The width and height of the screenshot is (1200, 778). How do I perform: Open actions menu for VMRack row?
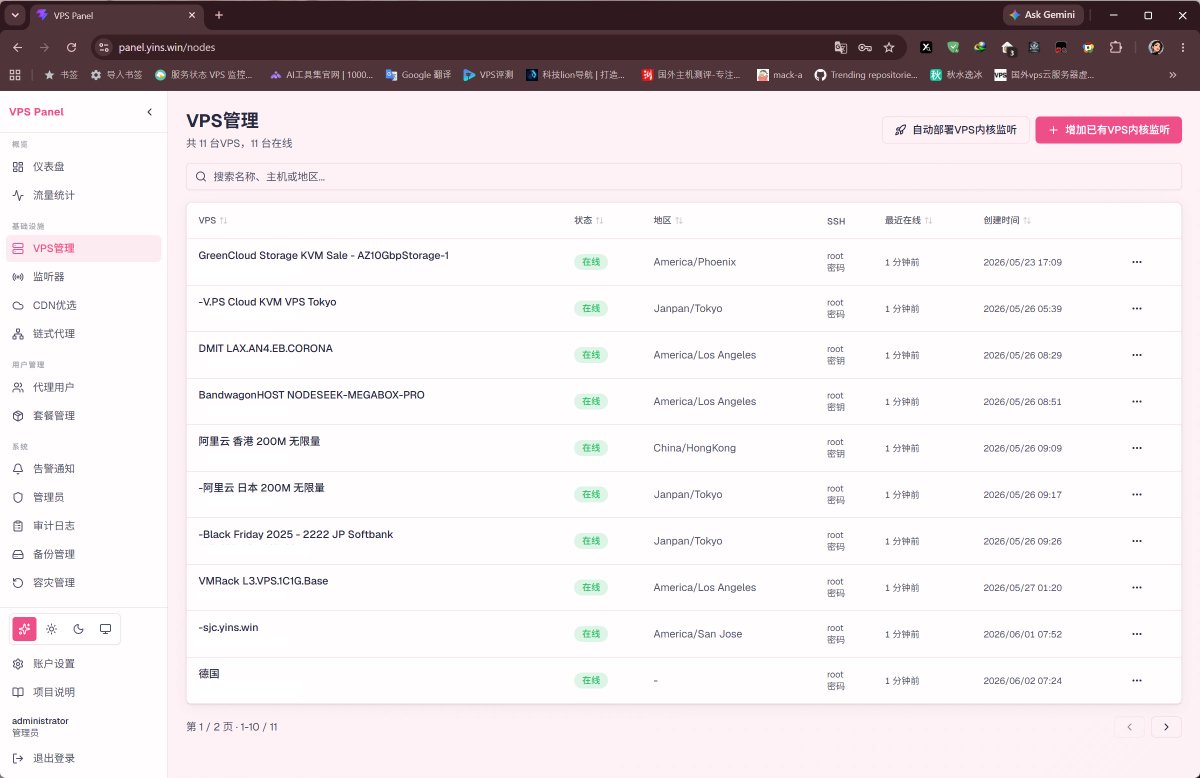[1136, 587]
